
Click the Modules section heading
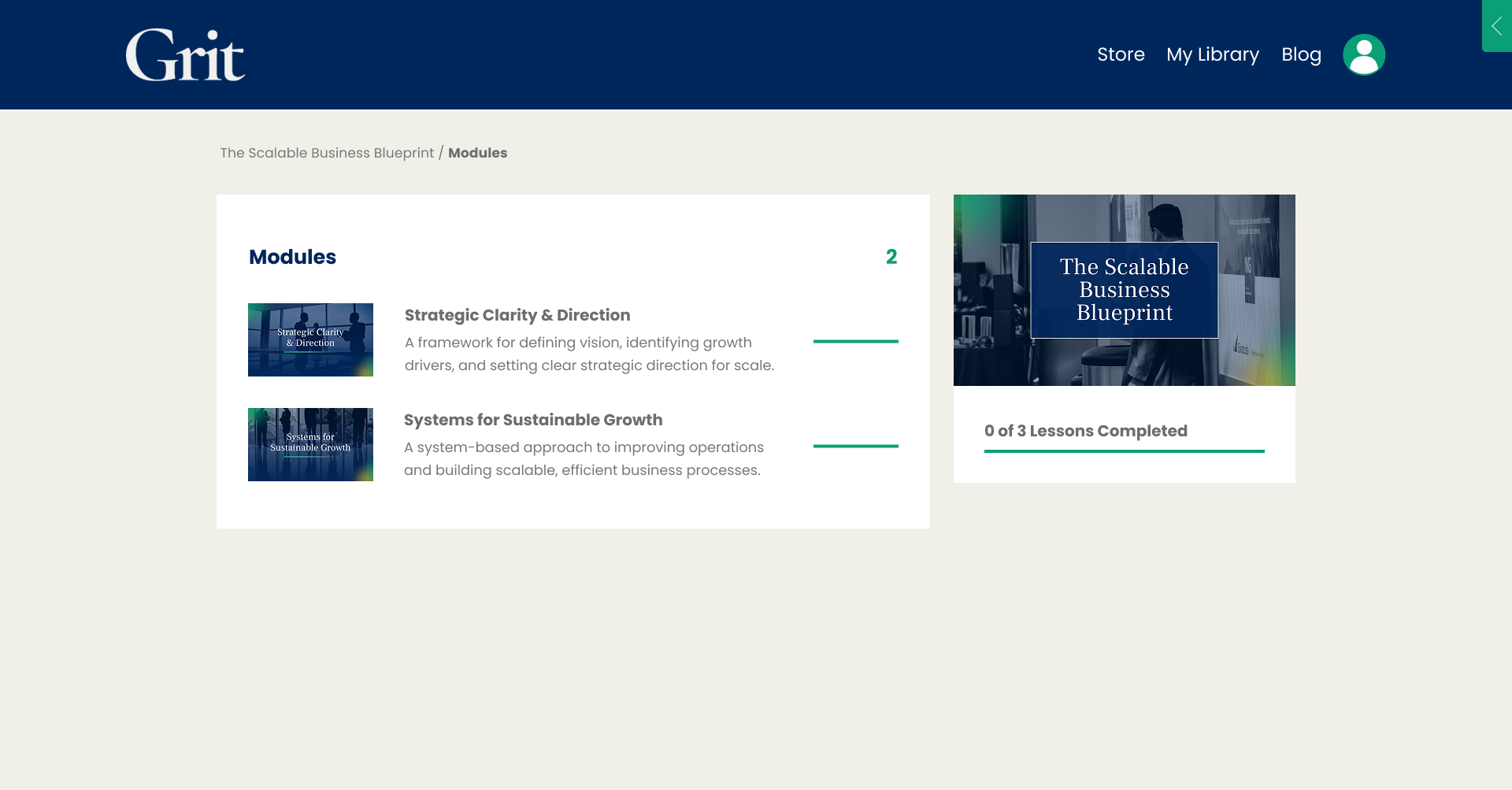point(292,257)
